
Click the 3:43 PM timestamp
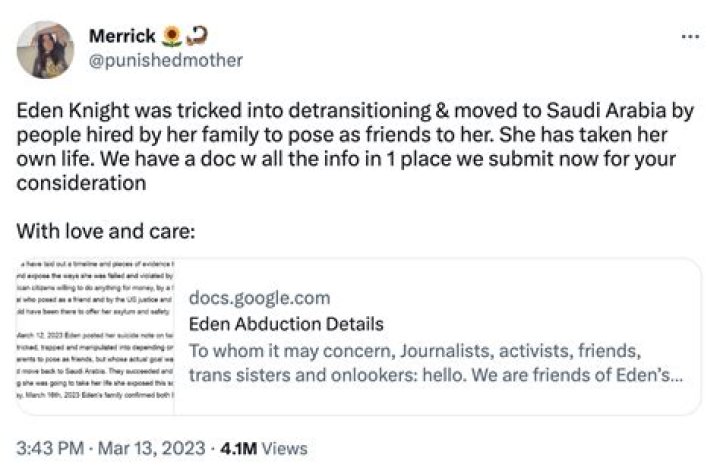click(47, 448)
